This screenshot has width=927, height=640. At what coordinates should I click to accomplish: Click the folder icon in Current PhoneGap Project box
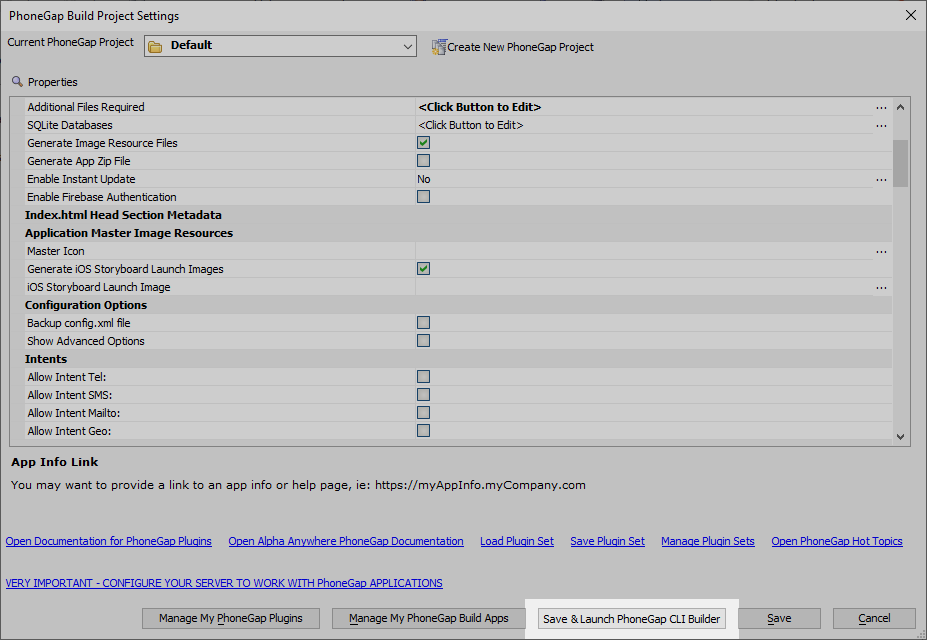[155, 47]
